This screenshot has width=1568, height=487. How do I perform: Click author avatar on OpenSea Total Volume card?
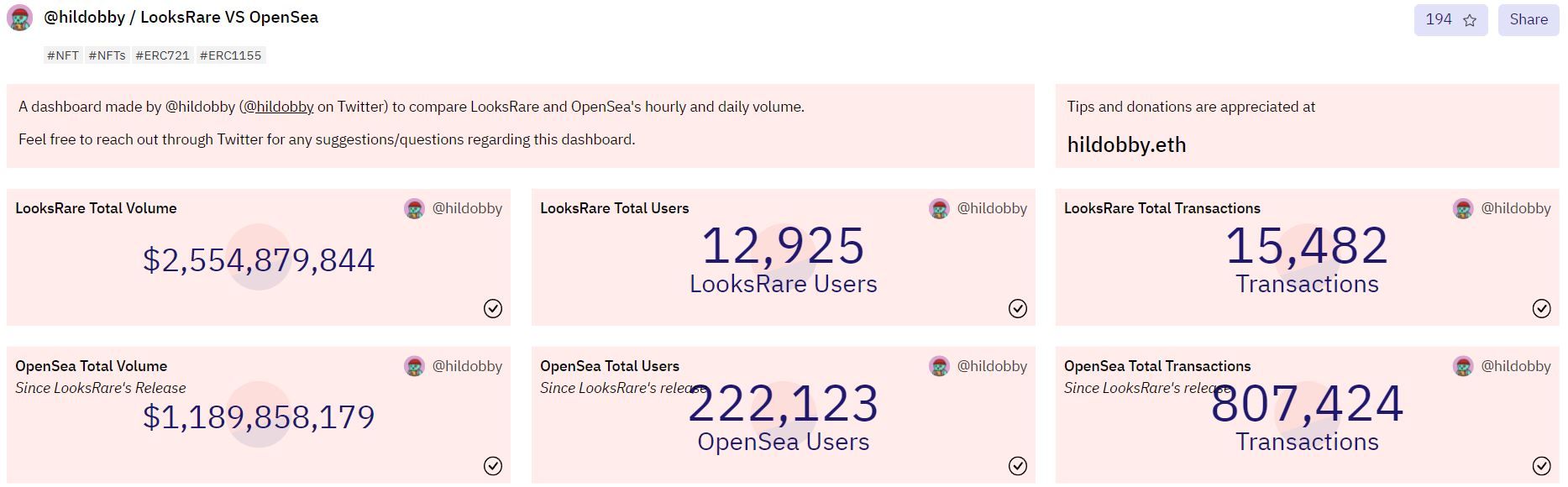point(414,366)
